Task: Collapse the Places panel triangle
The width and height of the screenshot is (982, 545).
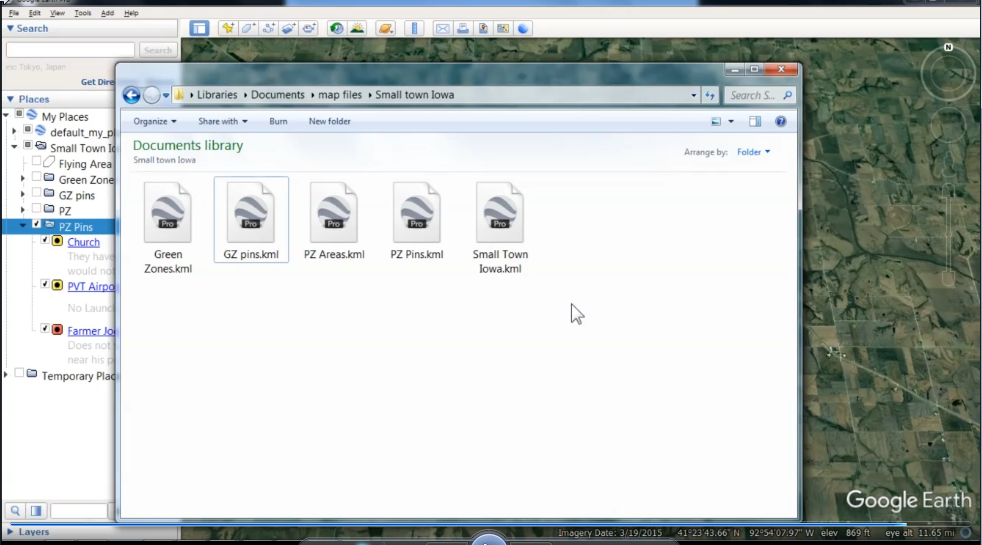Action: 10,99
